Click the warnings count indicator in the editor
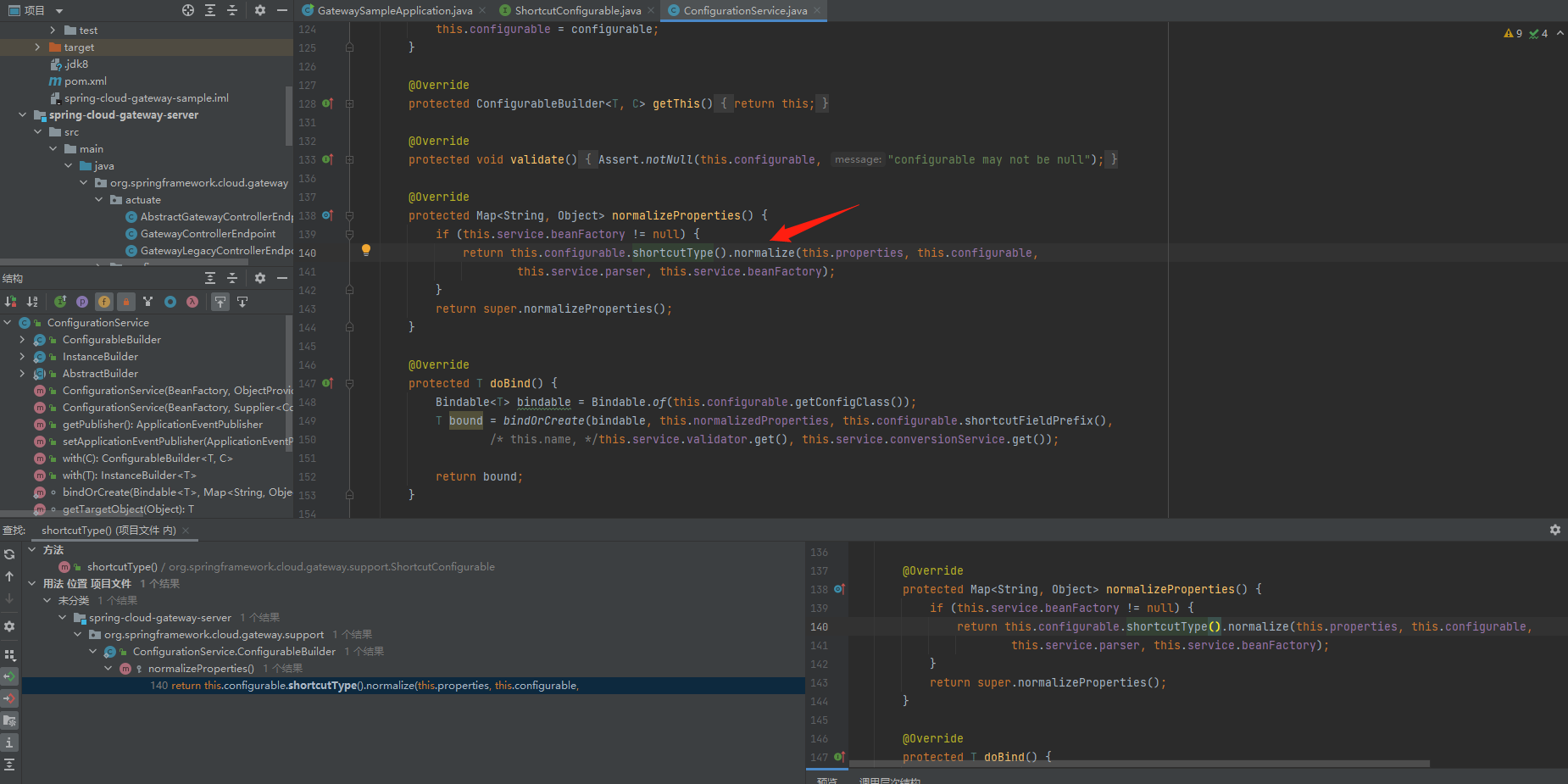This screenshot has width=1568, height=784. 1514,34
